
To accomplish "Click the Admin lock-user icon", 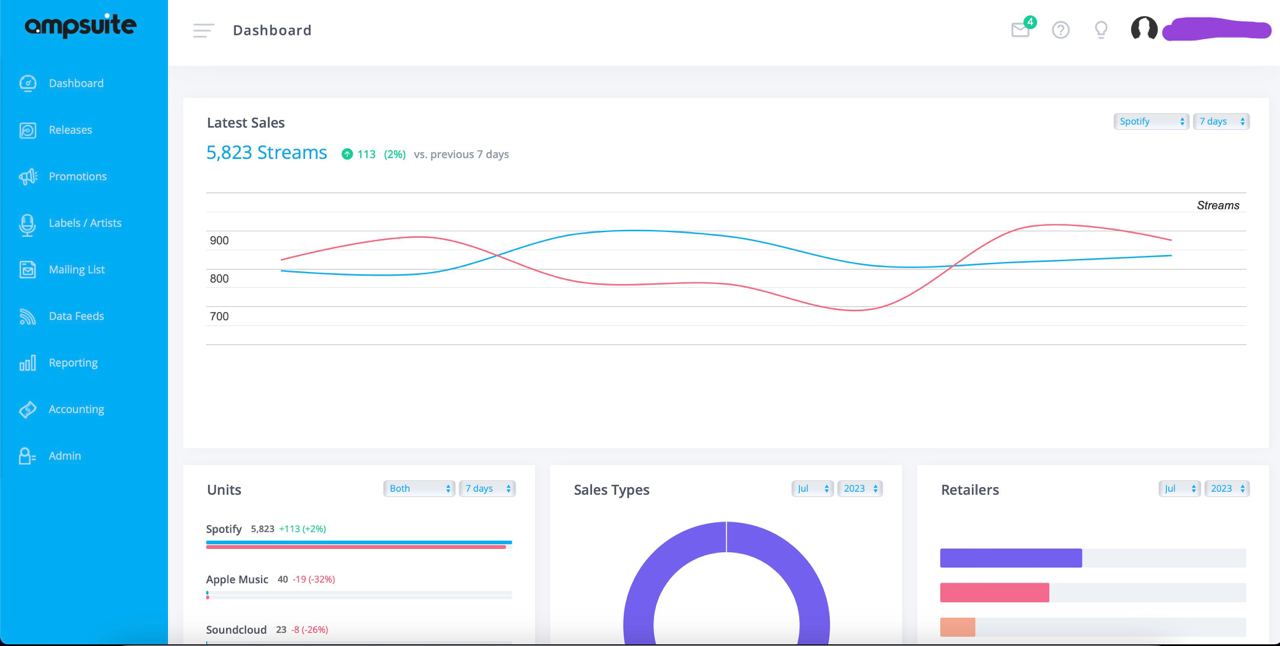I will [28, 456].
